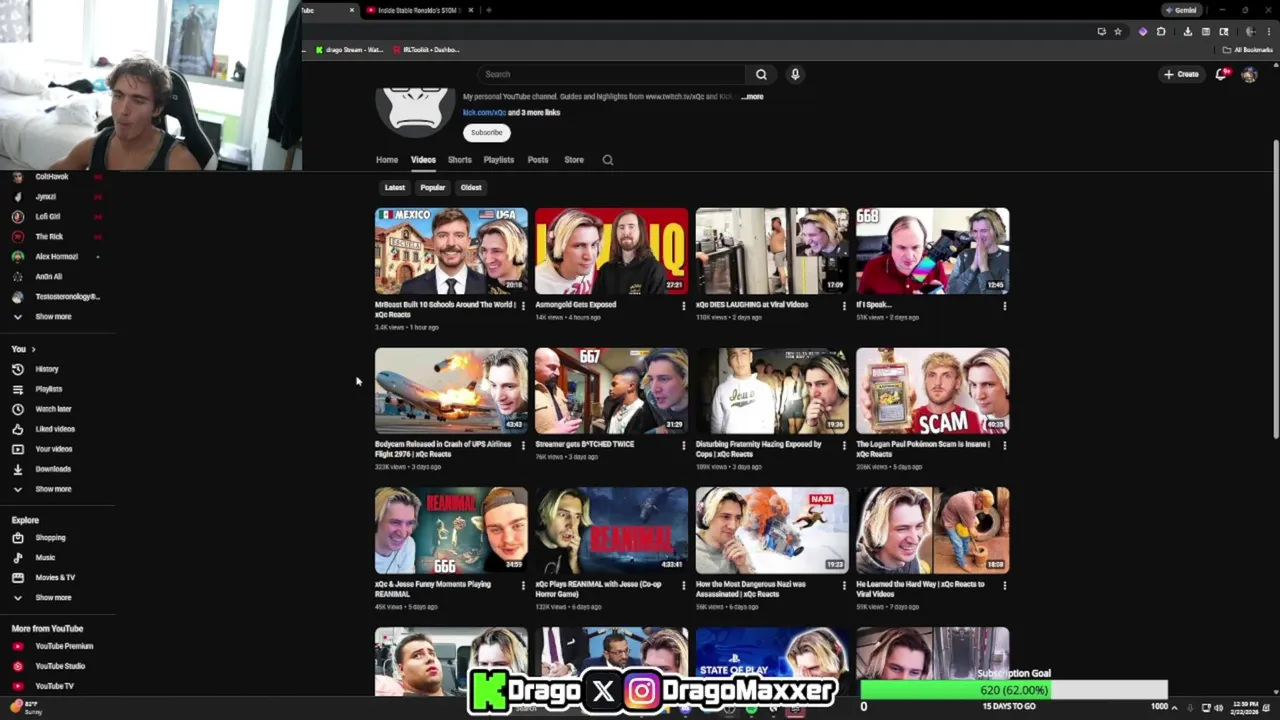Close the Inside Stable Ronaldo's tab
The image size is (1280, 720).
(472, 10)
